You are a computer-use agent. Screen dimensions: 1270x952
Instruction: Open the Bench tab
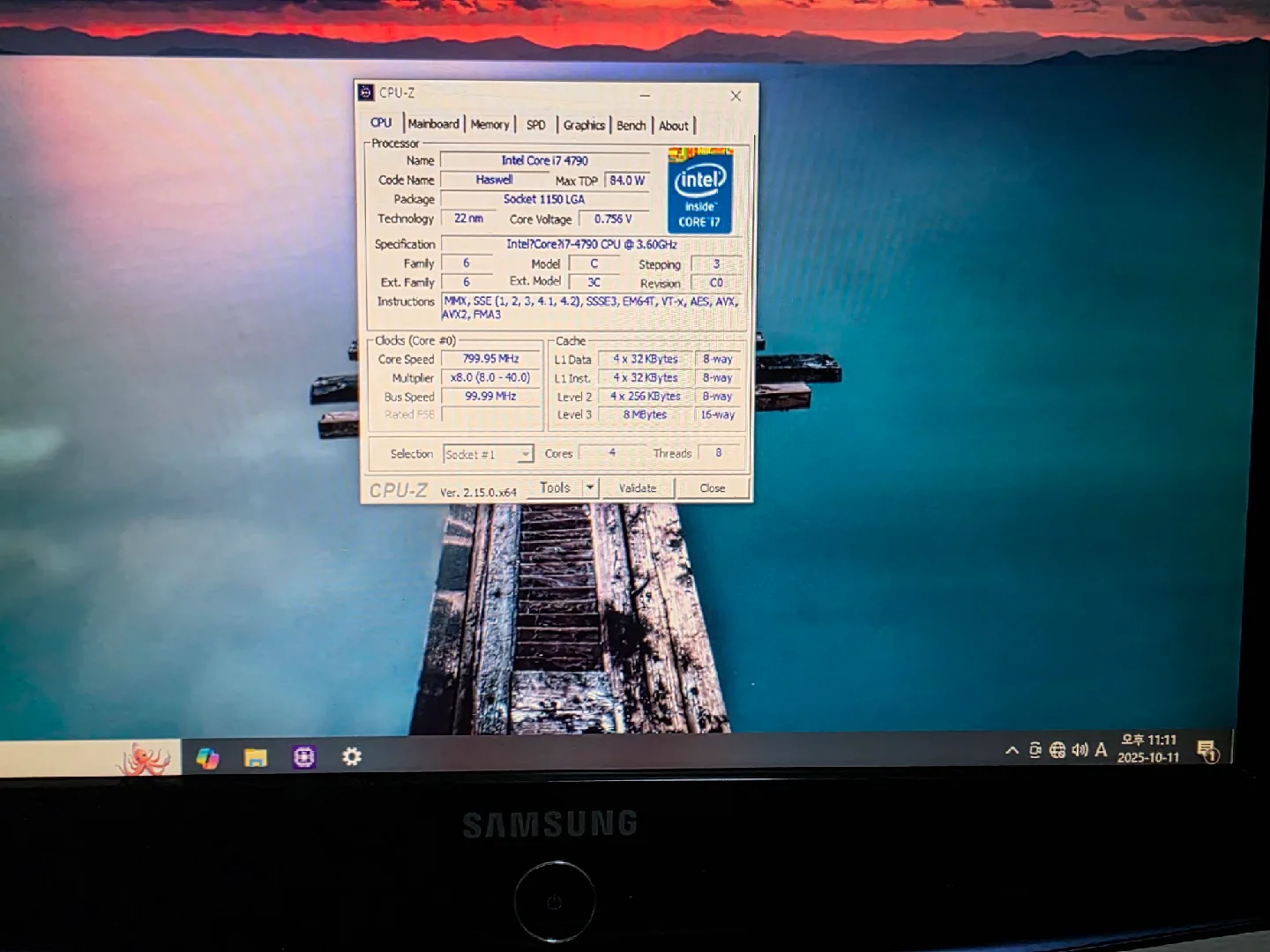click(631, 126)
